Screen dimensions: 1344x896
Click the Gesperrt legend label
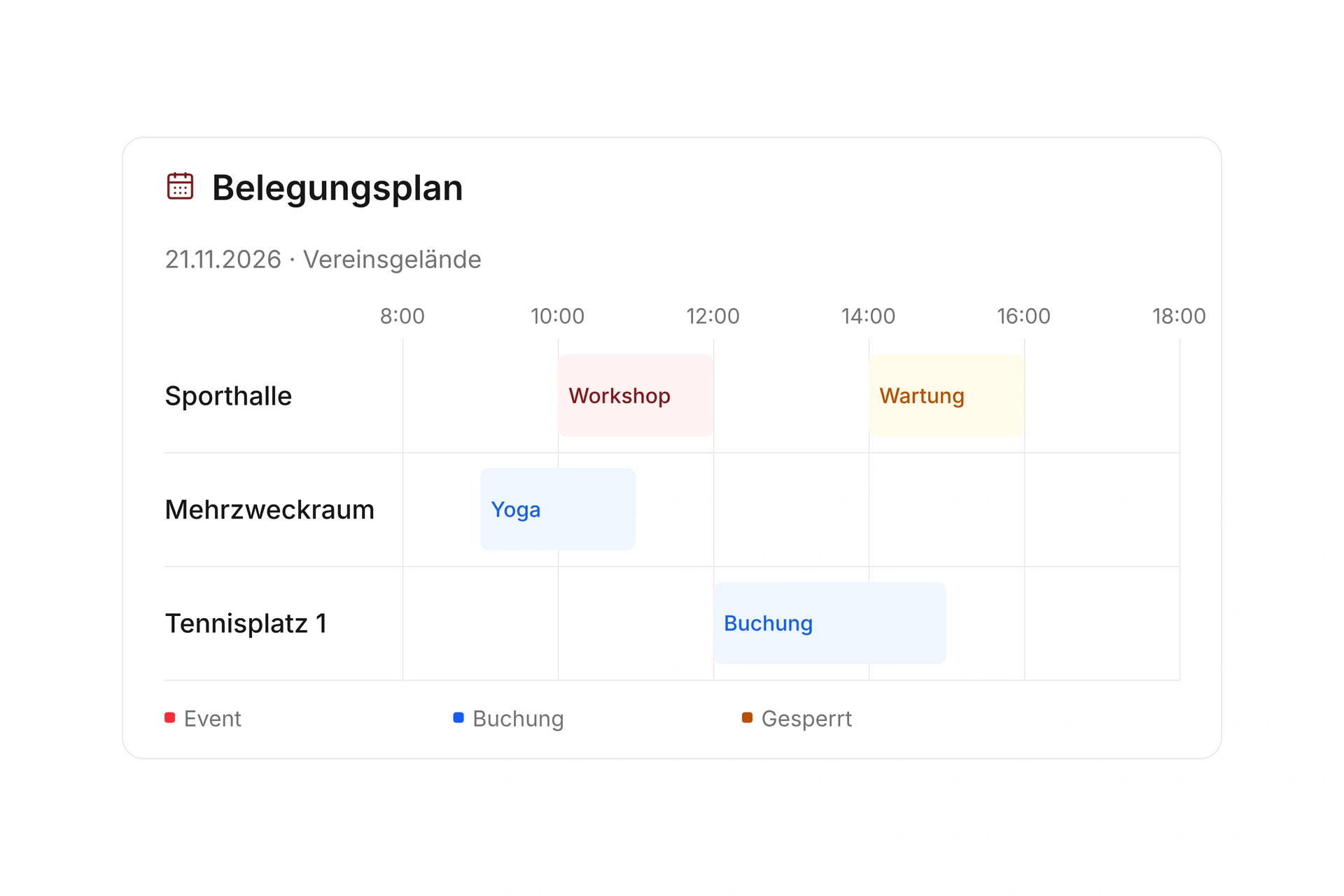(x=806, y=719)
